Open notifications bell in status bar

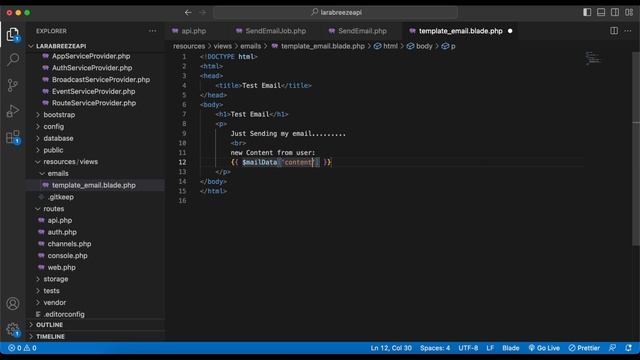pos(629,348)
